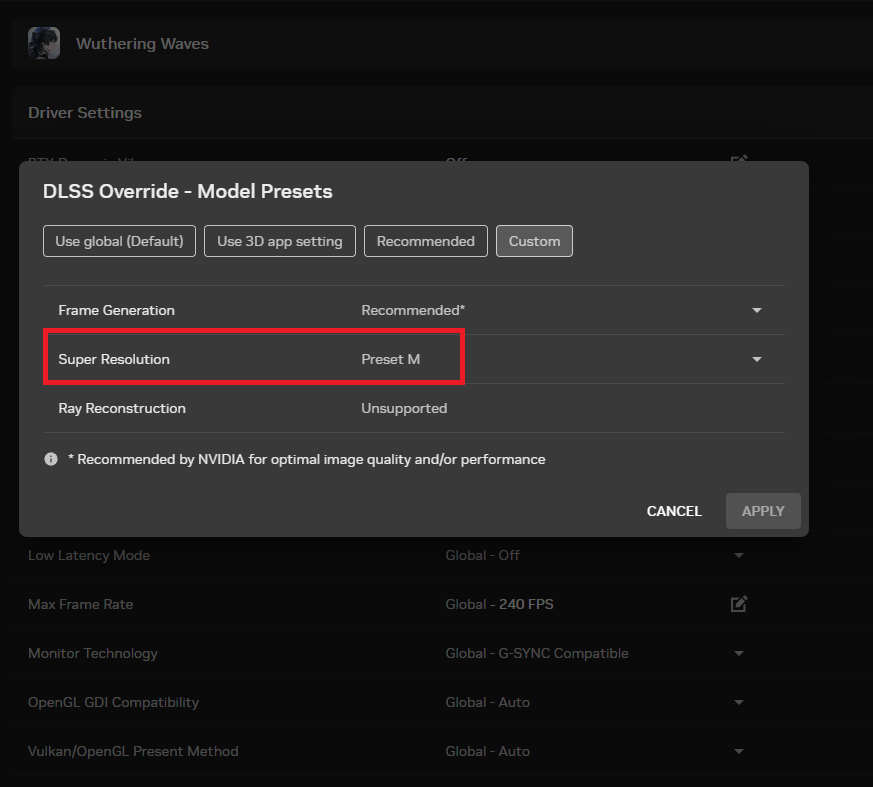Click the OpenGL GDI Compatibility label

pos(114,702)
